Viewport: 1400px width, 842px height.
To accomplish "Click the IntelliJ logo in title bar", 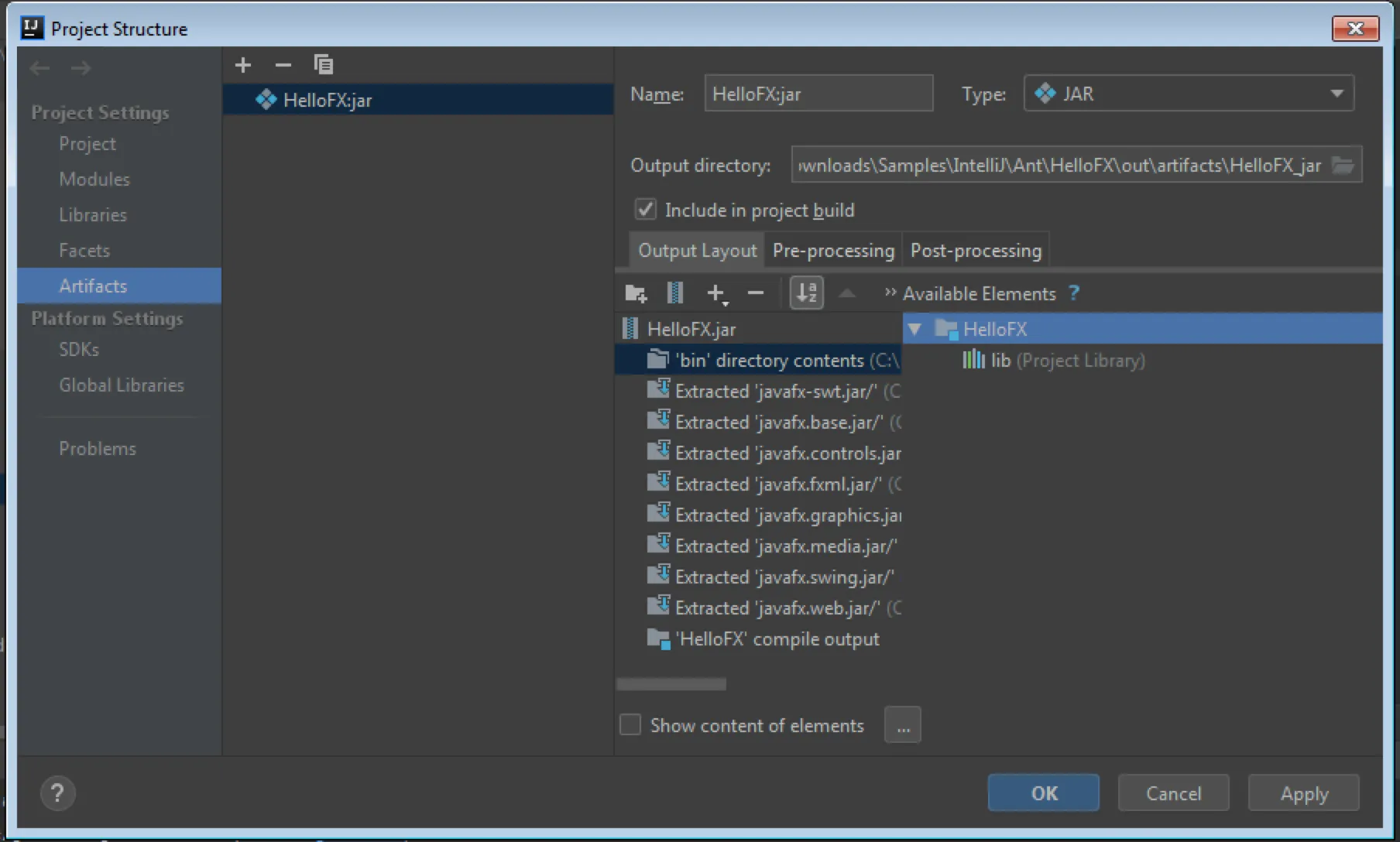I will pyautogui.click(x=32, y=29).
